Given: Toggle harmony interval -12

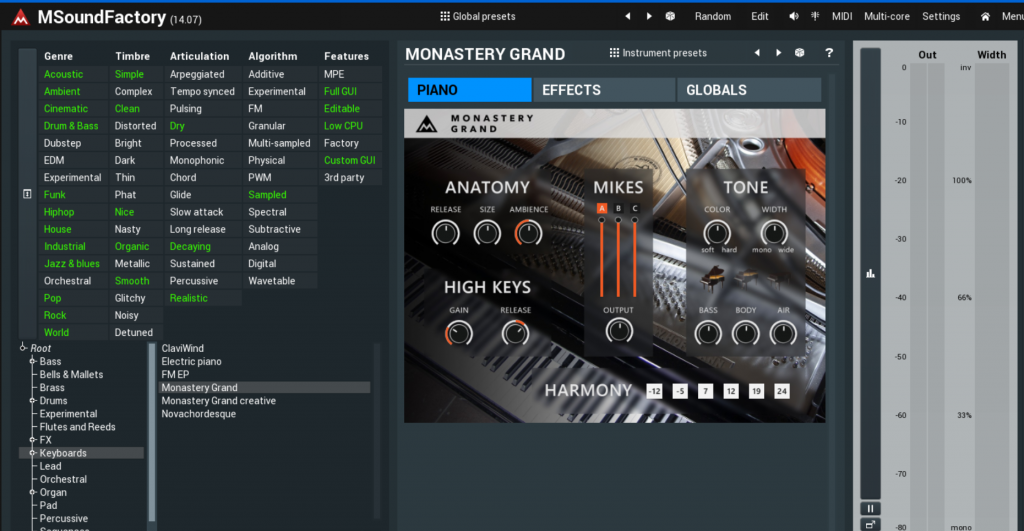Looking at the screenshot, I should (654, 391).
